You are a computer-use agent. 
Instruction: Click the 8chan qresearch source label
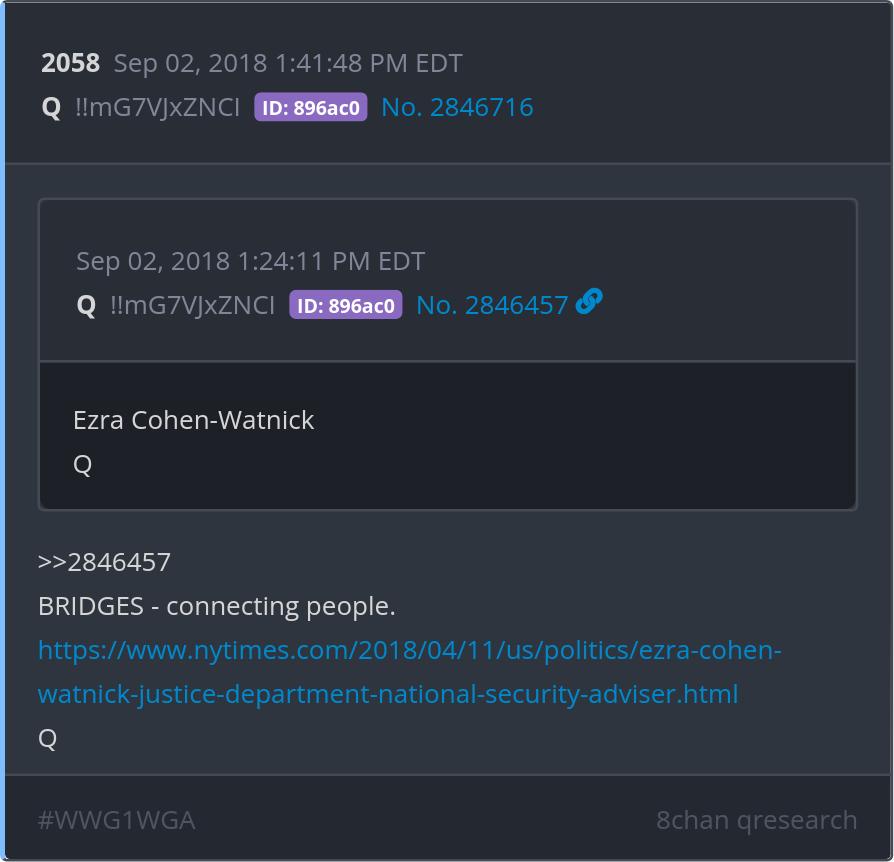click(x=756, y=821)
